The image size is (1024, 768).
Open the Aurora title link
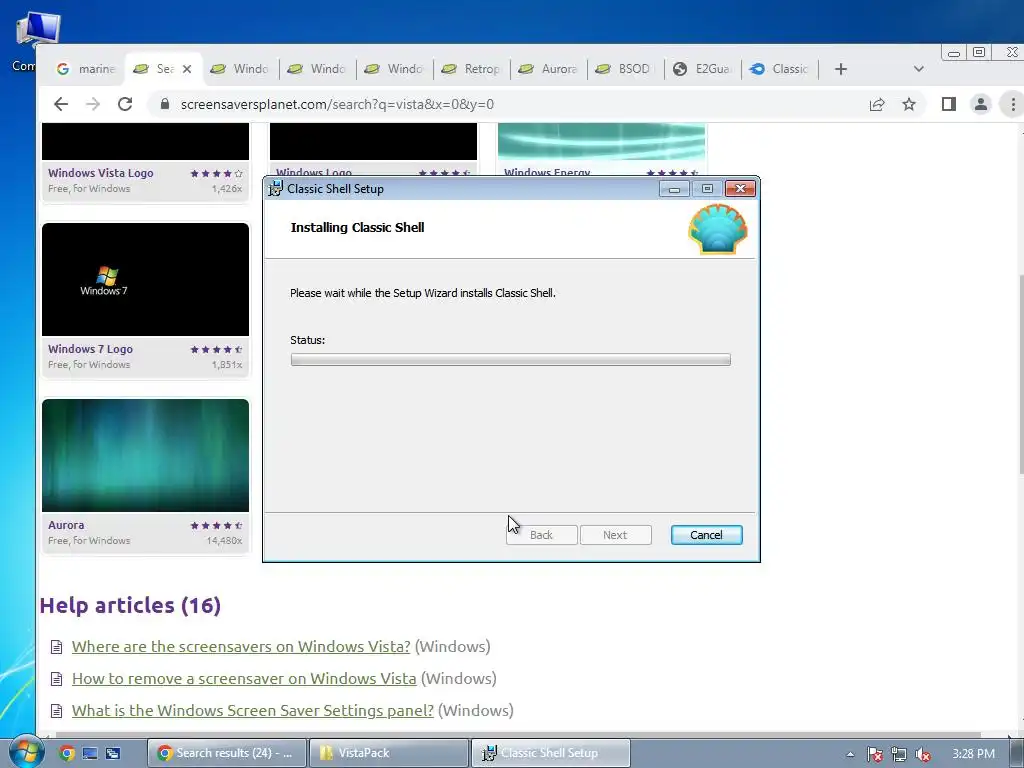66,525
